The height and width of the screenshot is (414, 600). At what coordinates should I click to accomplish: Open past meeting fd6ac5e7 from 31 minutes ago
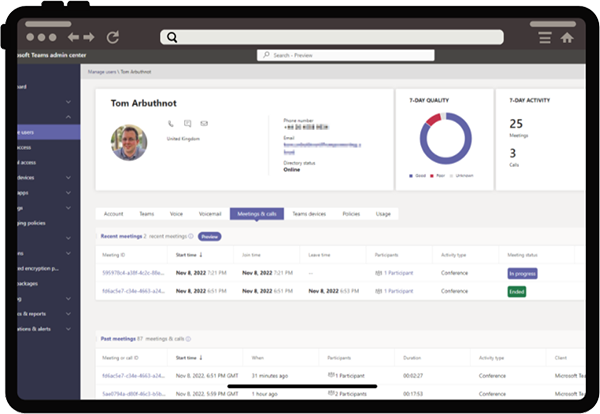[x=133, y=376]
